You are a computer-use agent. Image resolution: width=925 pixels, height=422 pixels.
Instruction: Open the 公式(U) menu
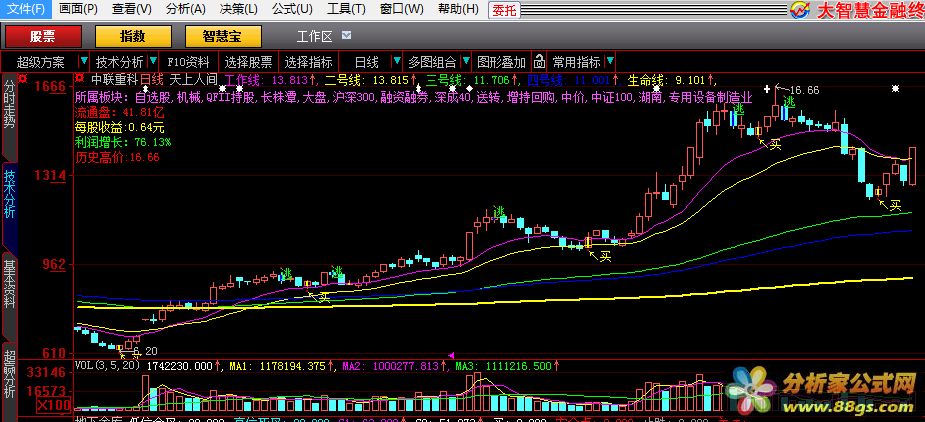[292, 9]
